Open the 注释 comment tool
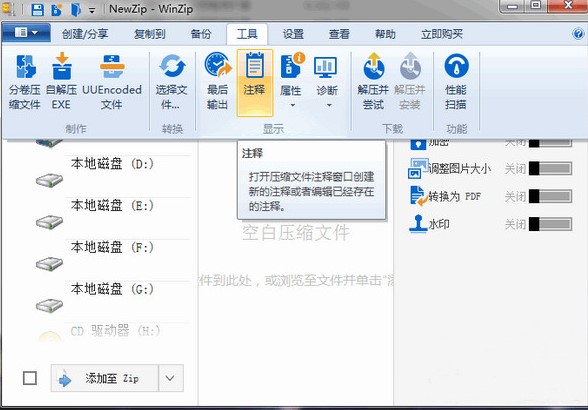 255,83
